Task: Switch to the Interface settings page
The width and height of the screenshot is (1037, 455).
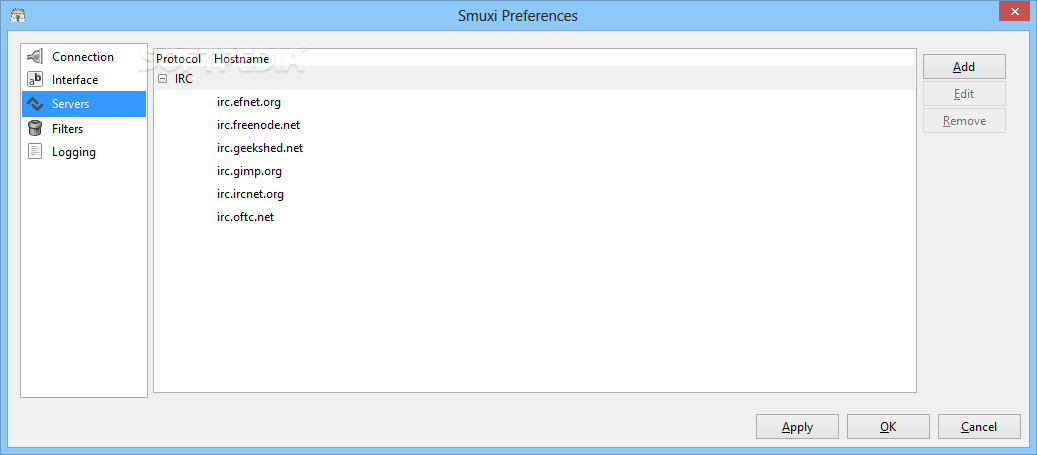Action: [x=75, y=79]
